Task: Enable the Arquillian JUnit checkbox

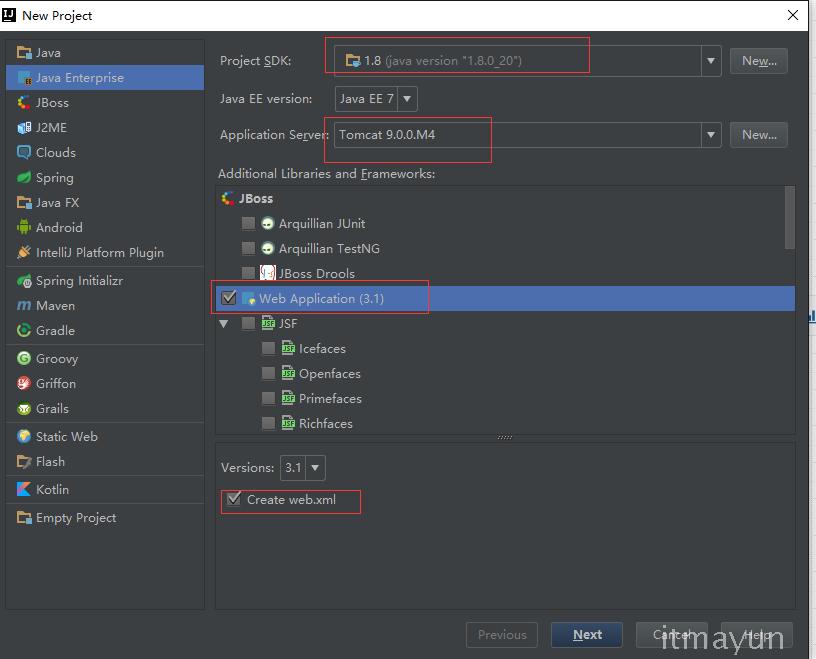Action: (x=248, y=223)
